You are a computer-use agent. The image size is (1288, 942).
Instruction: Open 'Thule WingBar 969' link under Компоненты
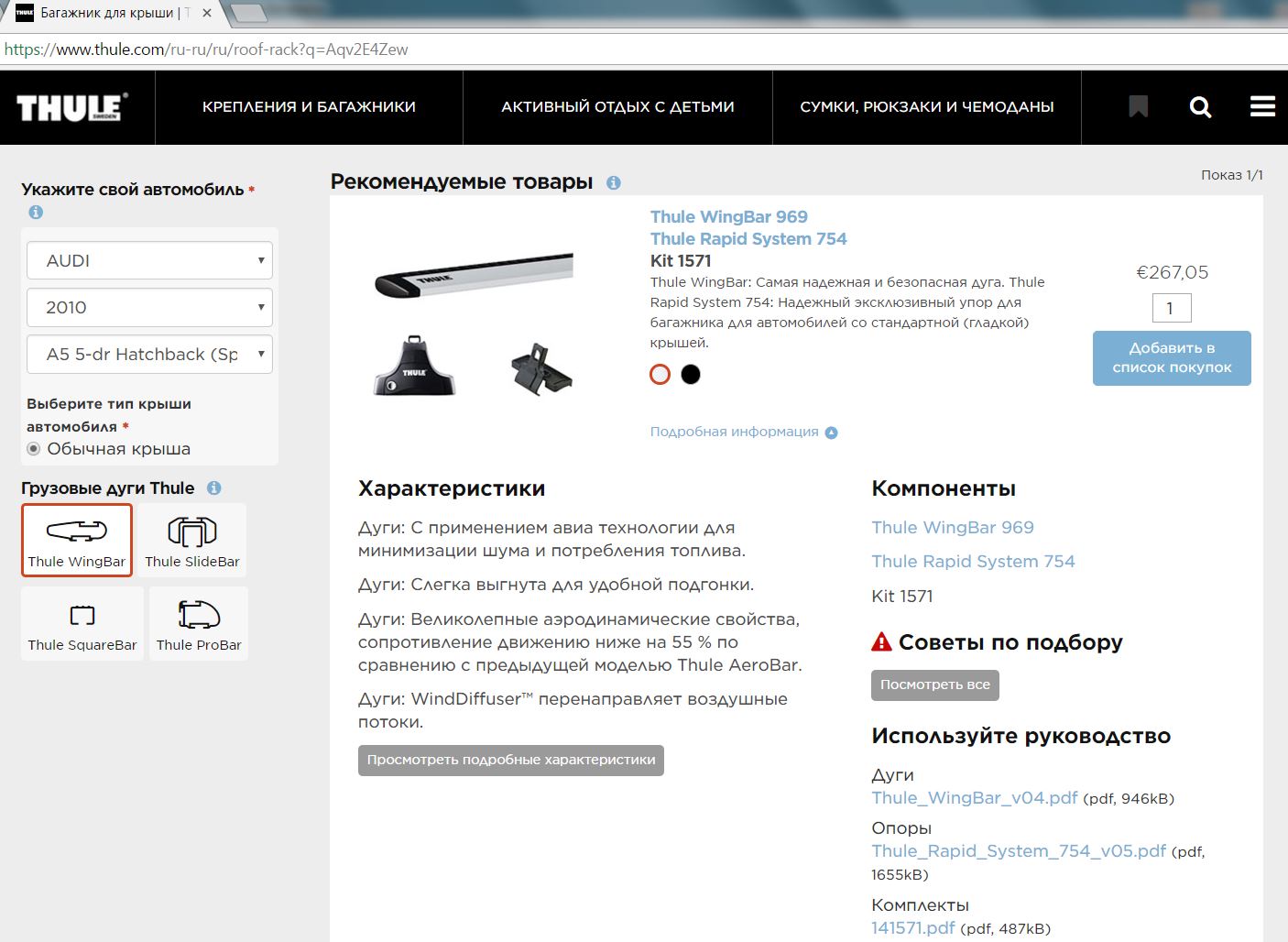tap(953, 528)
